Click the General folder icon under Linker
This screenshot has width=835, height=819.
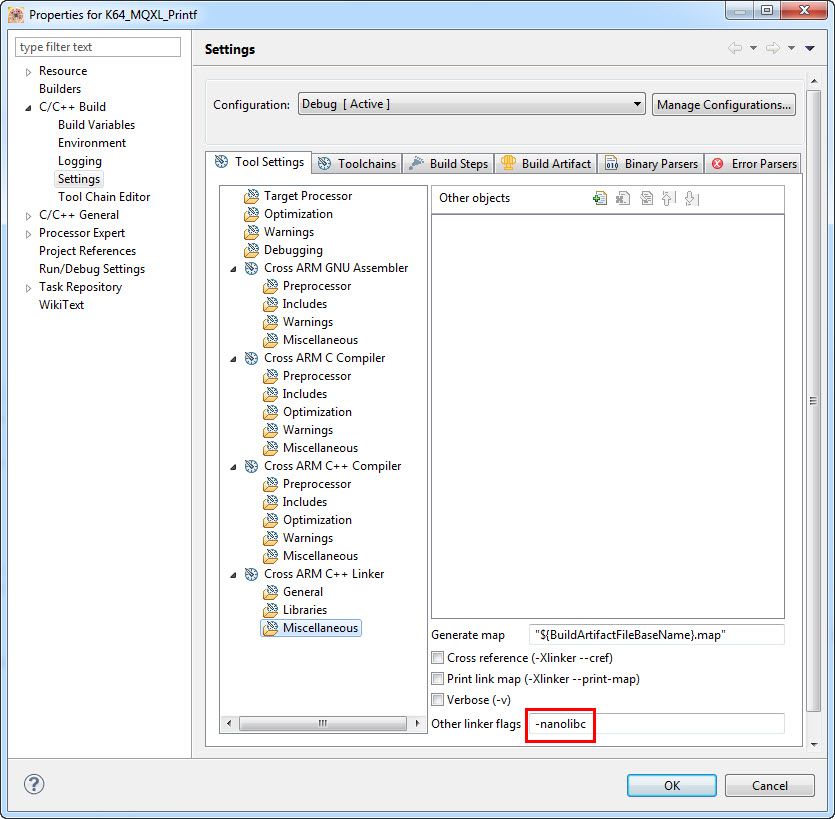(x=271, y=592)
